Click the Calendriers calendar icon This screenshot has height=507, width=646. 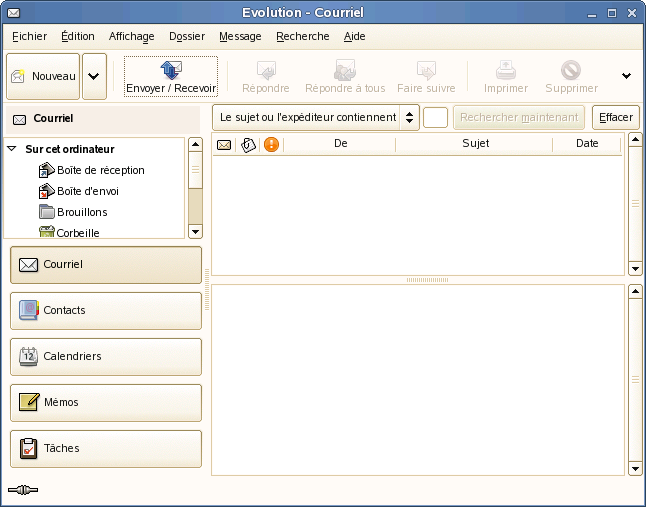click(28, 356)
